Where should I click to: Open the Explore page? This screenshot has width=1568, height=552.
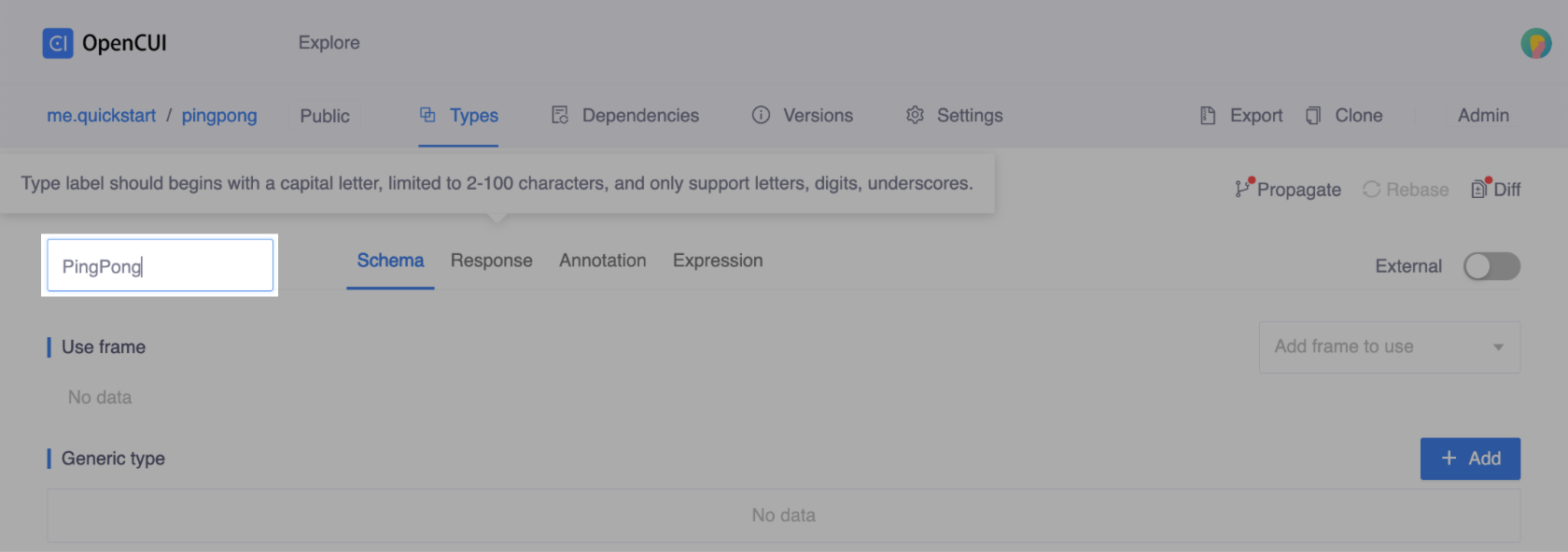click(x=329, y=43)
